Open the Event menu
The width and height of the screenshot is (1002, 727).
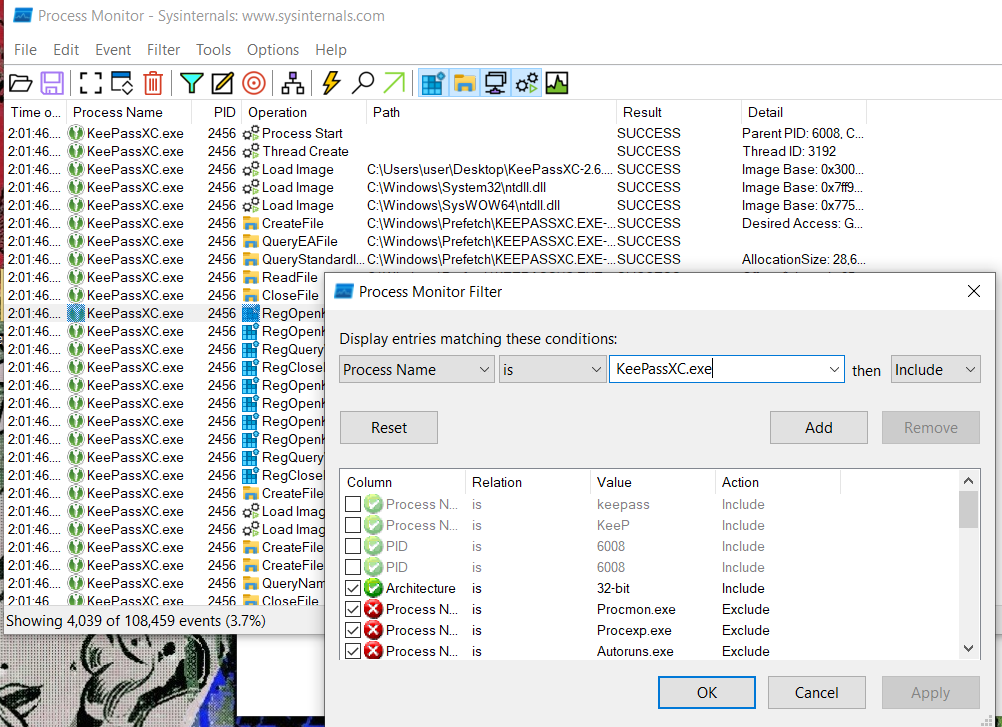113,50
